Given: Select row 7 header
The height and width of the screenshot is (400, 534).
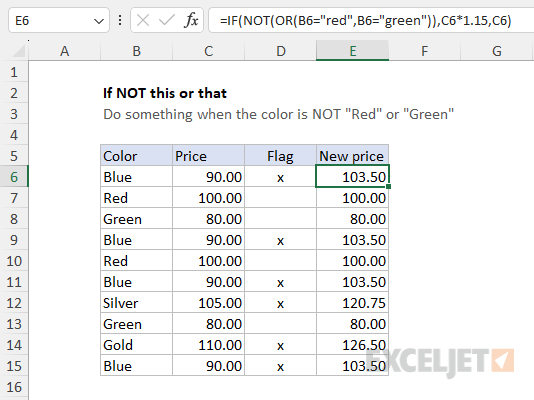Looking at the screenshot, I should tap(14, 198).
